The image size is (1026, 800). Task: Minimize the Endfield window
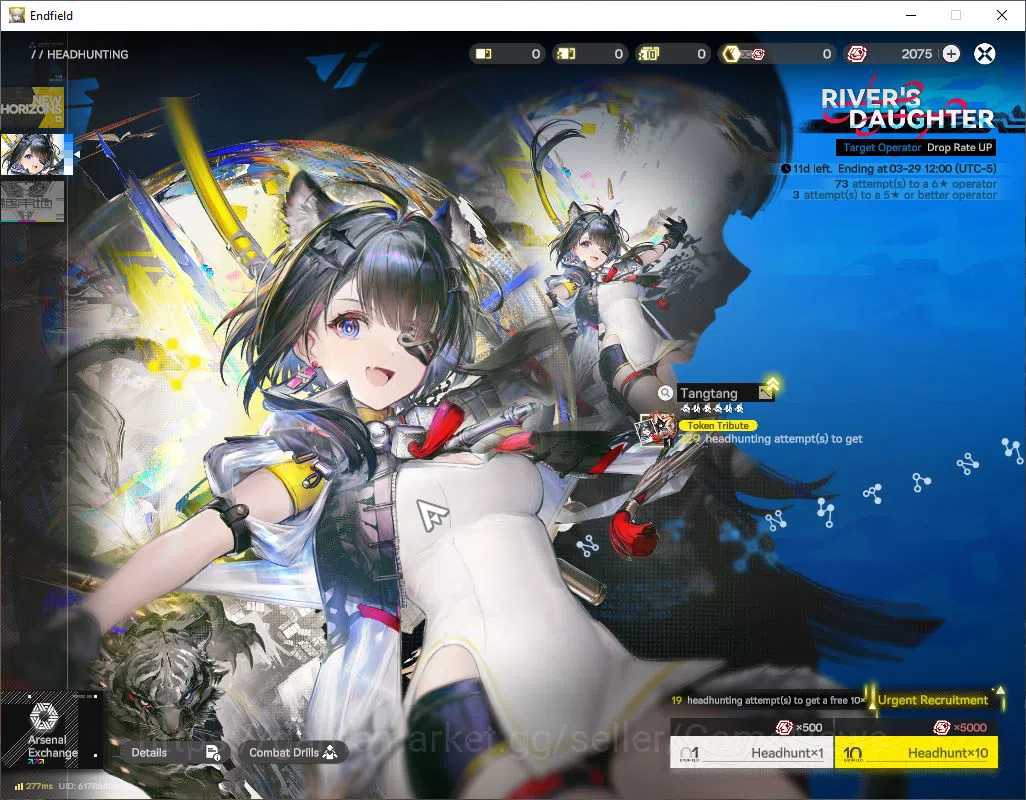911,15
